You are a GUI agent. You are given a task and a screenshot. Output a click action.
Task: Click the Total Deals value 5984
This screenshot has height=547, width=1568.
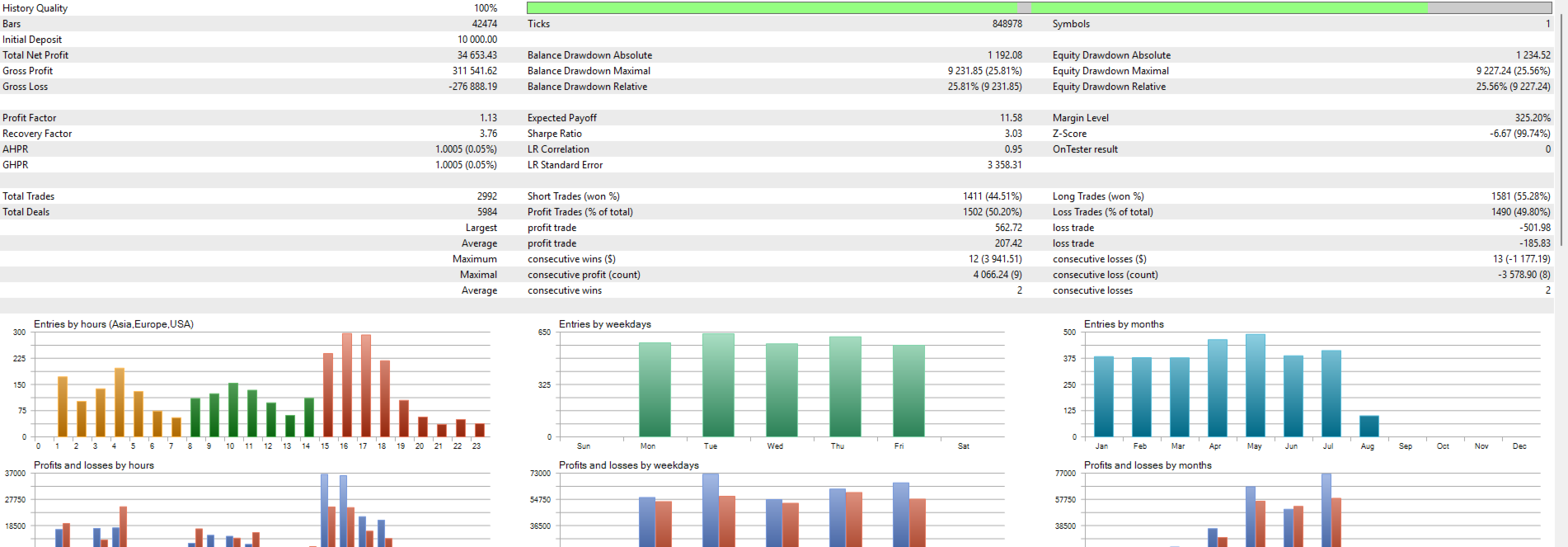pos(487,212)
